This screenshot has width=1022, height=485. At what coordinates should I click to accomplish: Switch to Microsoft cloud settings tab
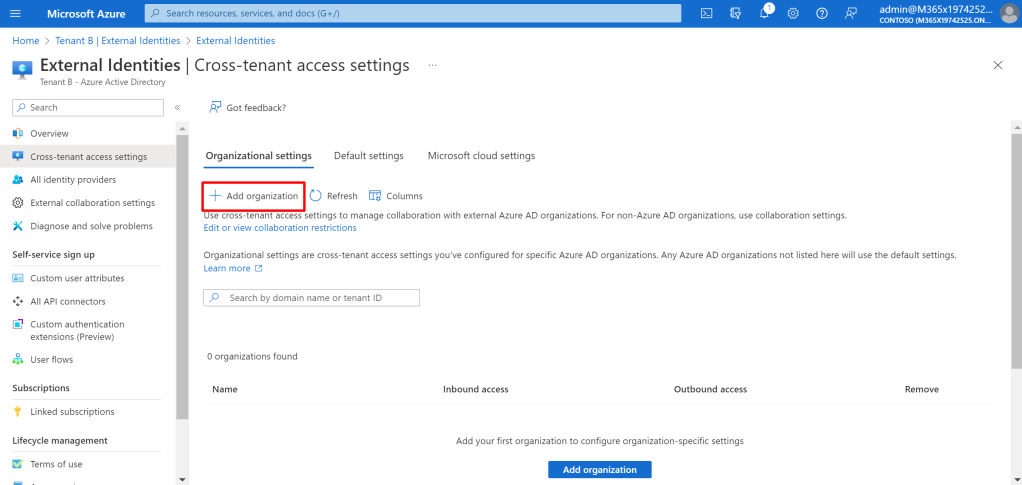(481, 156)
